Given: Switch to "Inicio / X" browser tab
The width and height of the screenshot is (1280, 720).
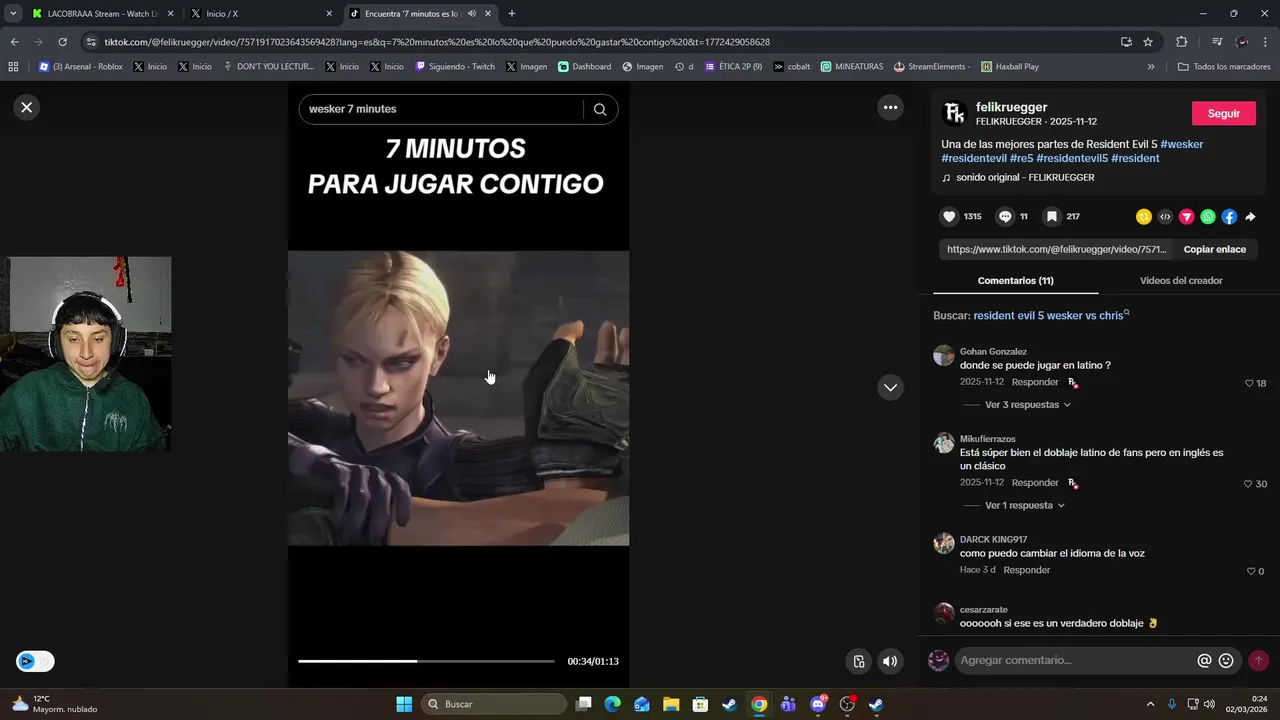Looking at the screenshot, I should point(262,14).
